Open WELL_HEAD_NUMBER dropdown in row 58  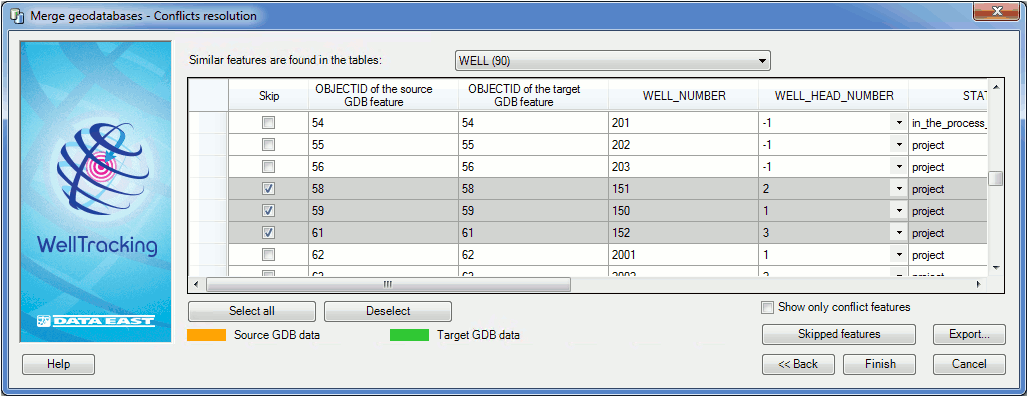pos(898,189)
